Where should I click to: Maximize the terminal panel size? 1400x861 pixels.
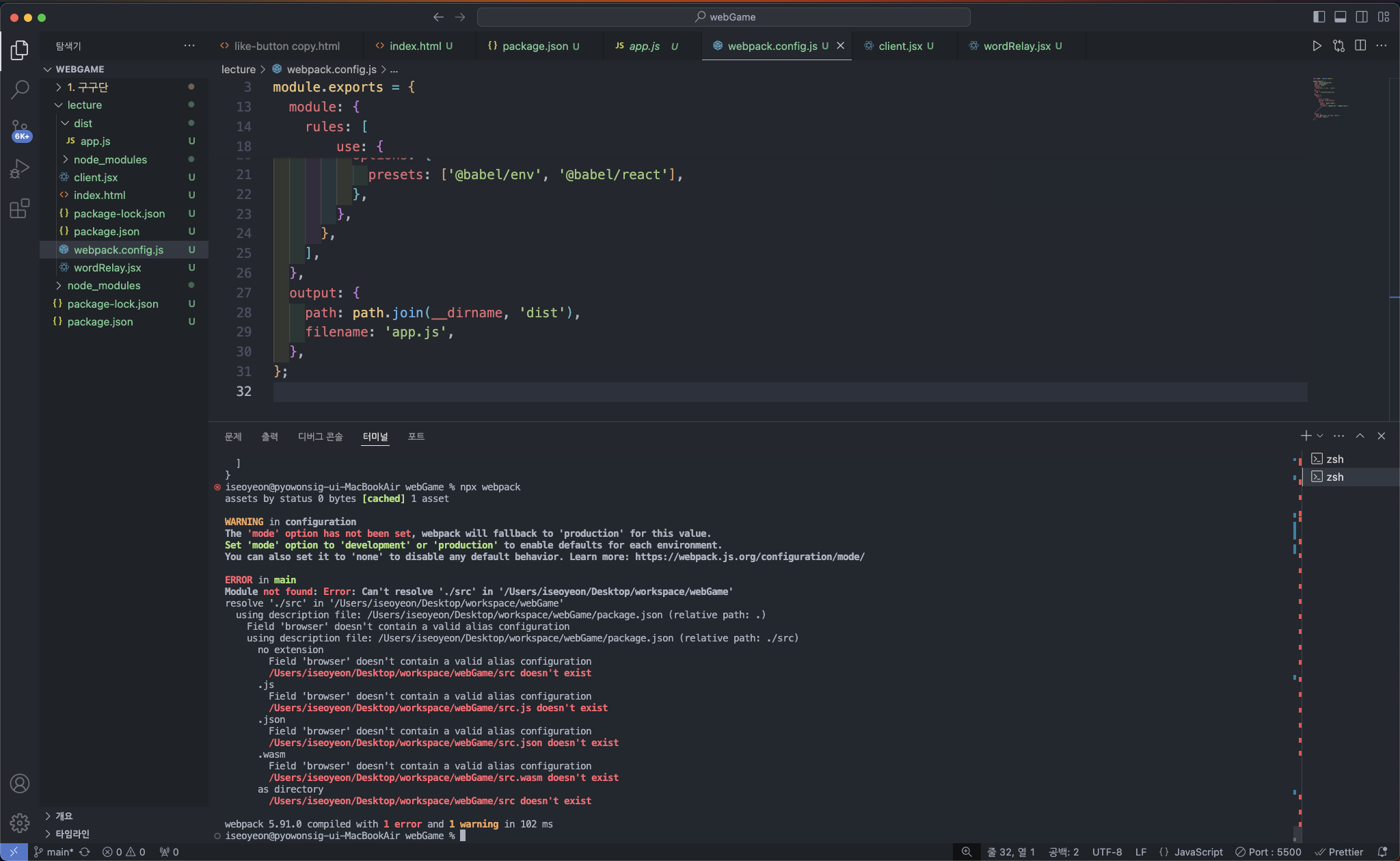[x=1360, y=436]
